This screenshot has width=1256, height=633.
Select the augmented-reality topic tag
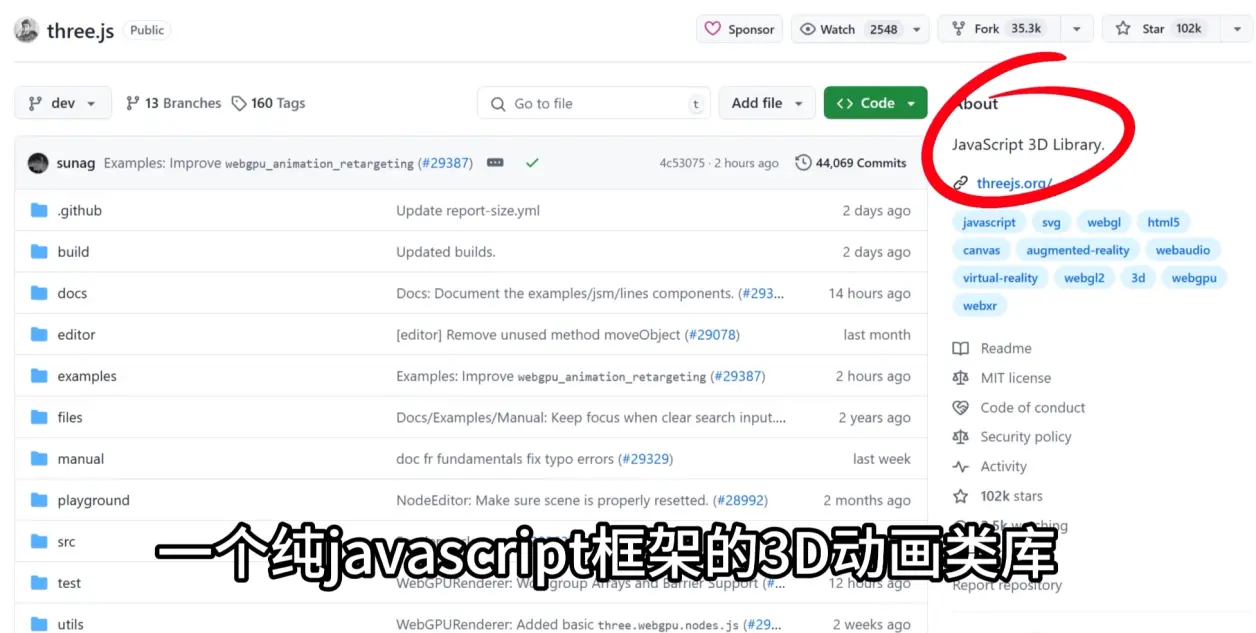[x=1078, y=250]
